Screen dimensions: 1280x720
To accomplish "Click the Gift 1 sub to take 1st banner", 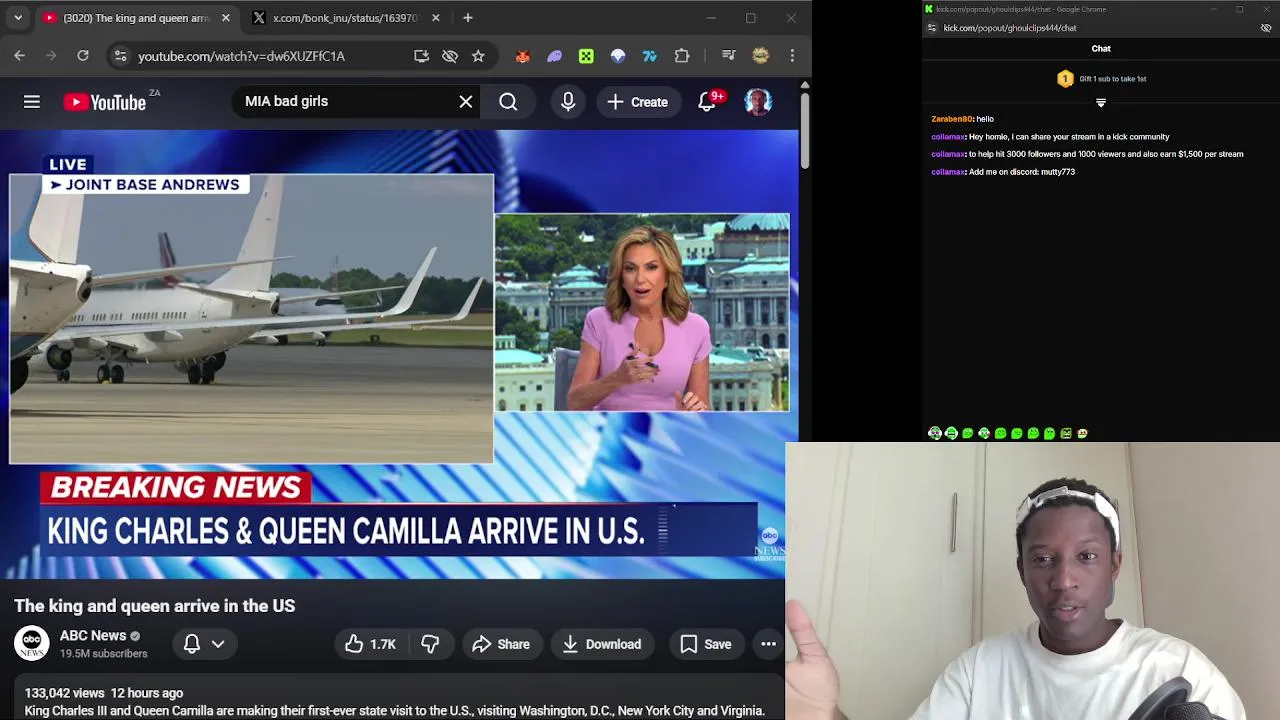I will click(x=1101, y=79).
